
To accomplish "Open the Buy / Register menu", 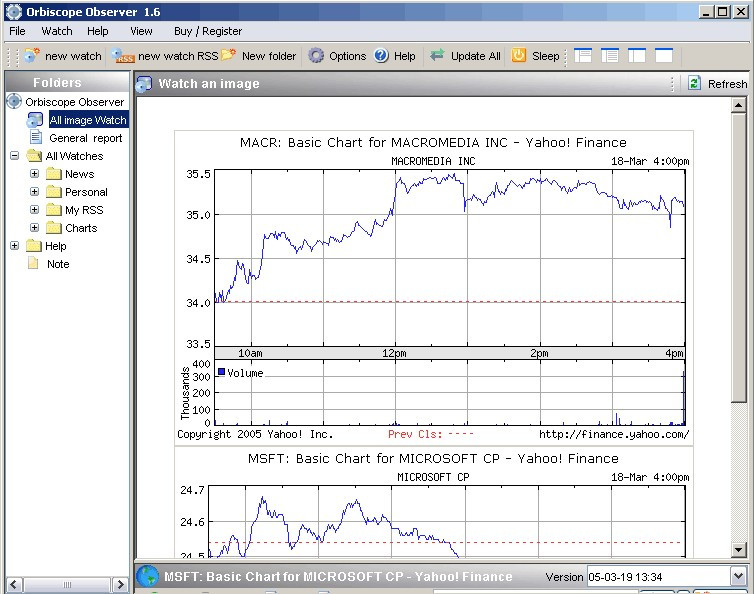I will coord(208,31).
